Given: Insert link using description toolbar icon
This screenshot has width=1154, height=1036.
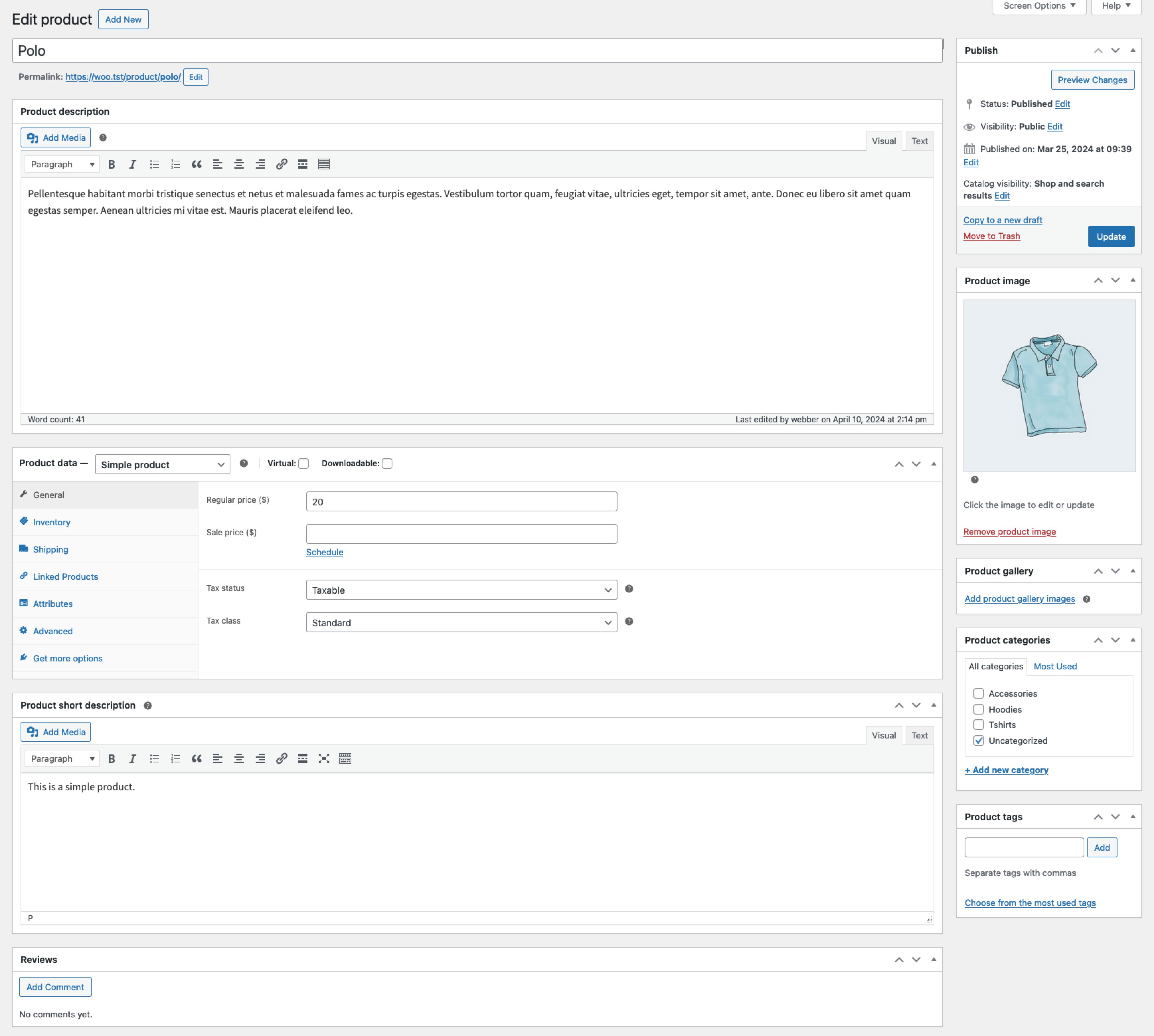Looking at the screenshot, I should (281, 164).
